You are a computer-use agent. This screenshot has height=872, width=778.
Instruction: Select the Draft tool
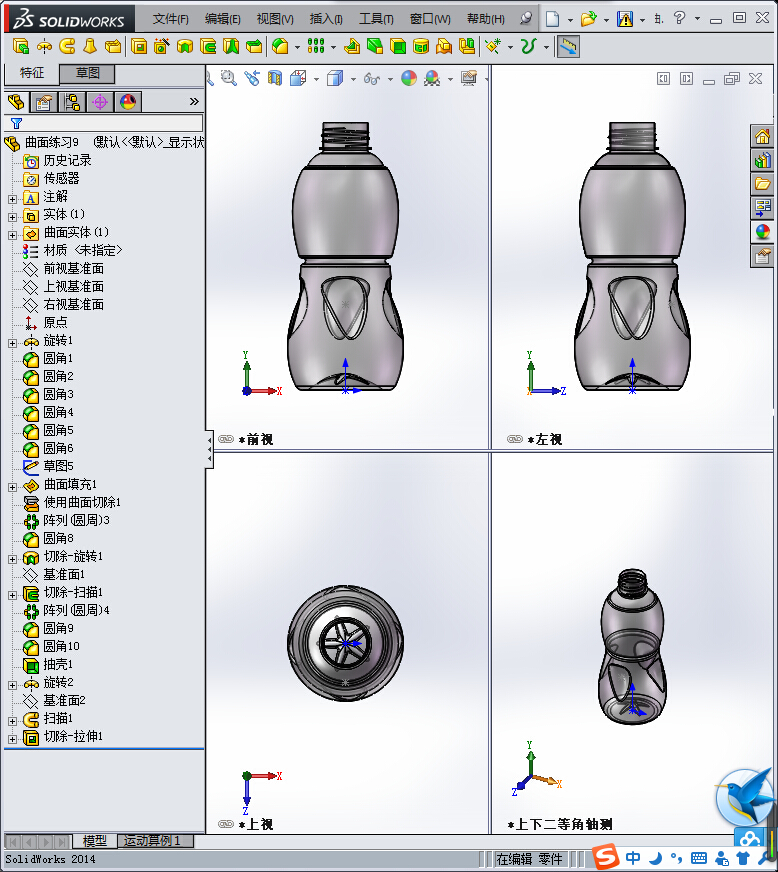(375, 46)
